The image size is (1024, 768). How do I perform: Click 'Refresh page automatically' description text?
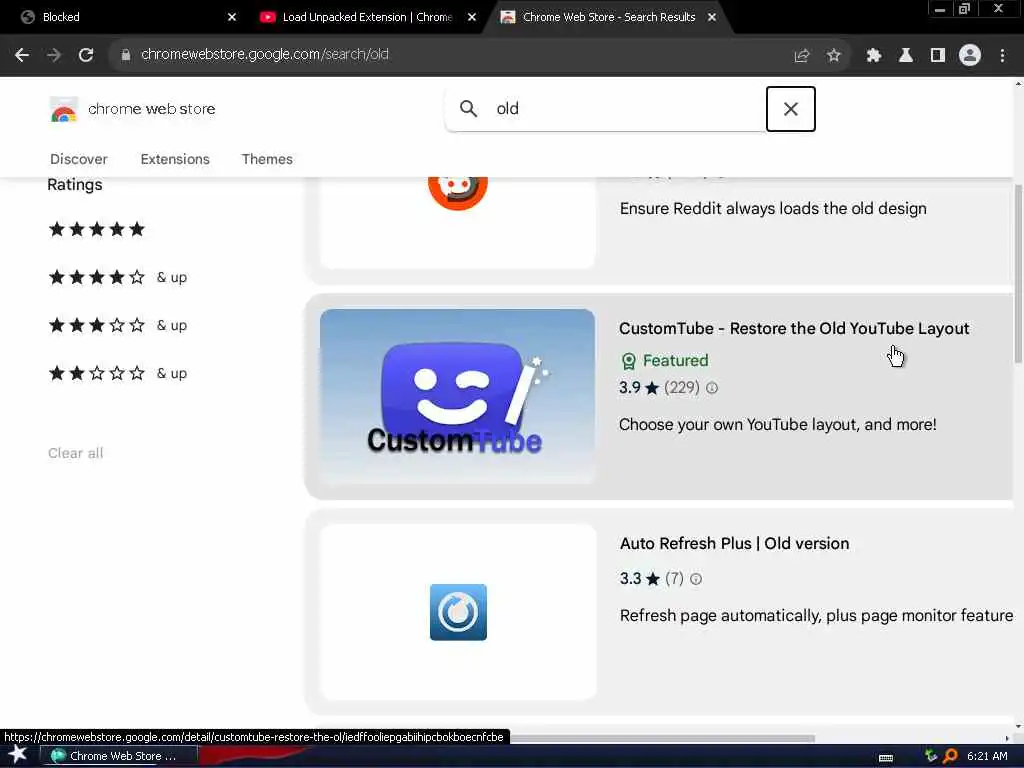coord(816,616)
